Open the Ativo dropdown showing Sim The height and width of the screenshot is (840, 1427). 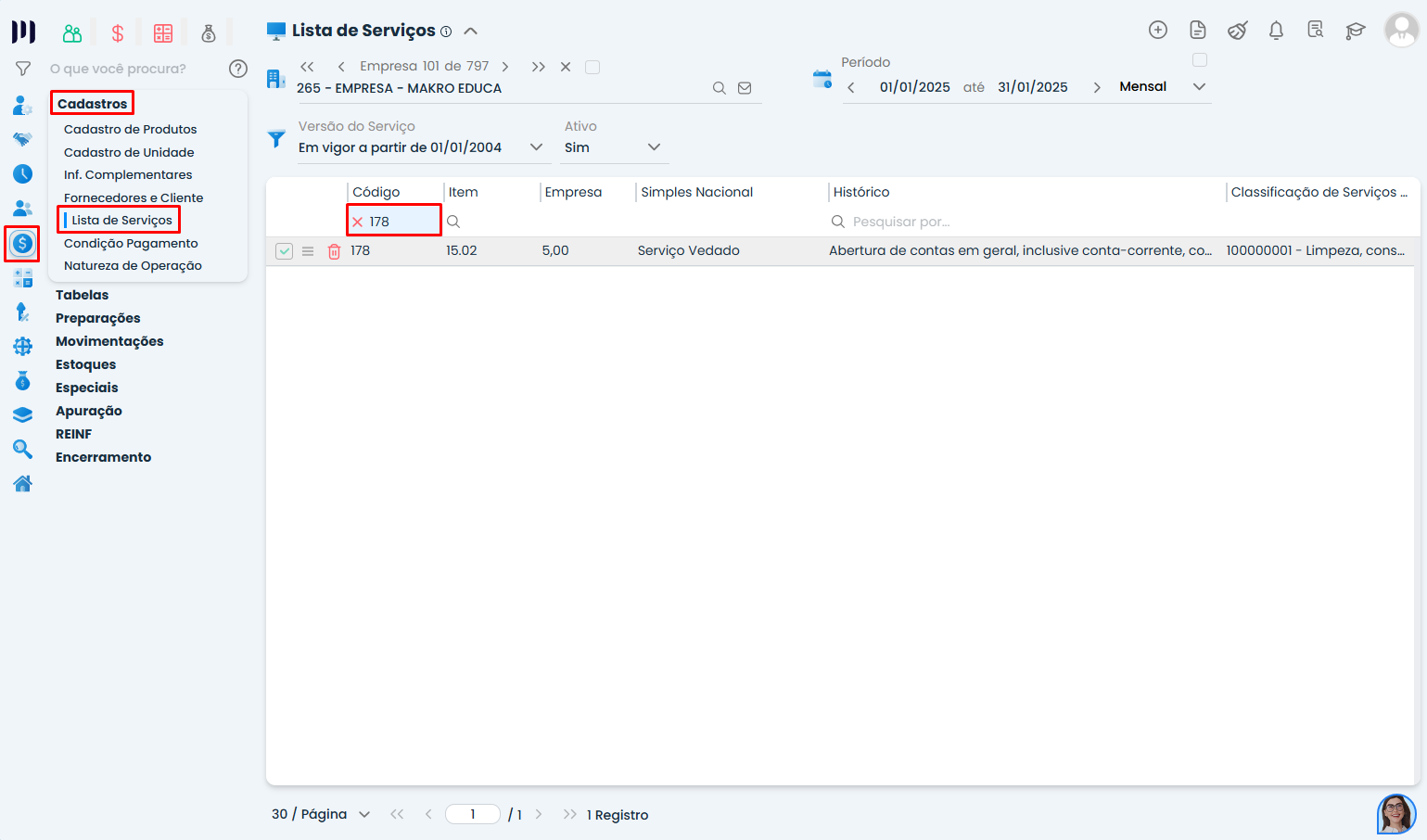[x=654, y=147]
